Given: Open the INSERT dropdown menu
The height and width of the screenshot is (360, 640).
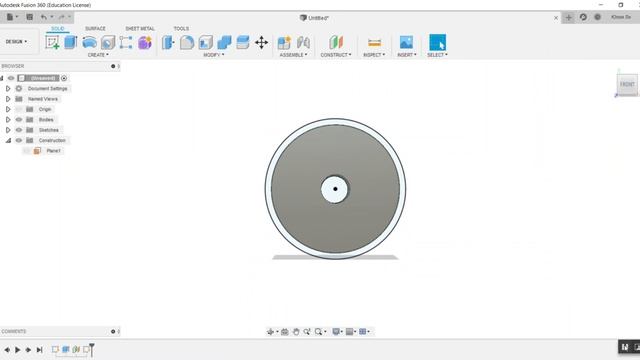Looking at the screenshot, I should tap(407, 55).
